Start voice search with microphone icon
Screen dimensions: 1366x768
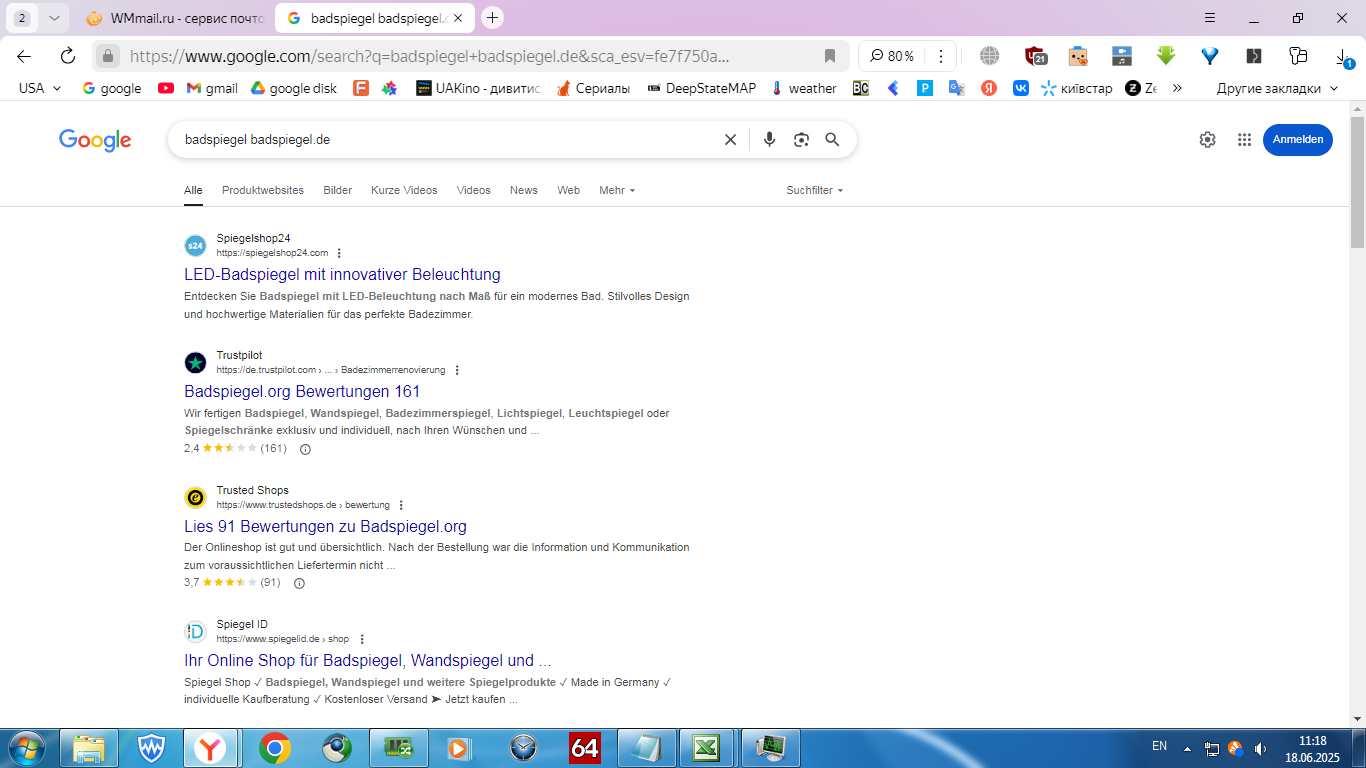pos(769,140)
